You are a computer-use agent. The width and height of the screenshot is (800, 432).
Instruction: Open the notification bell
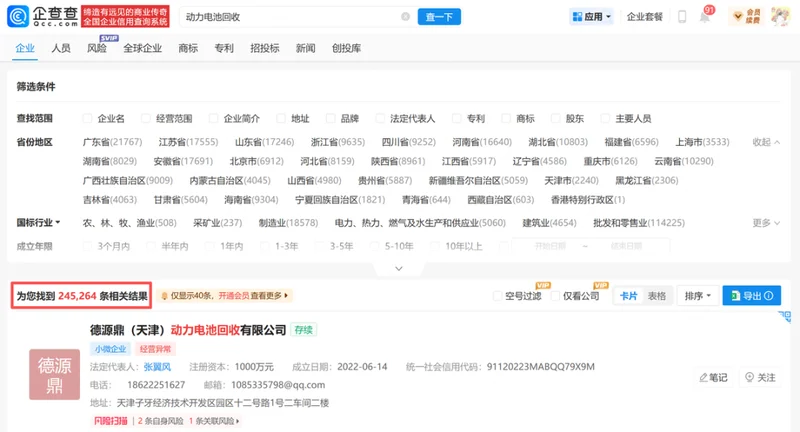coord(705,17)
